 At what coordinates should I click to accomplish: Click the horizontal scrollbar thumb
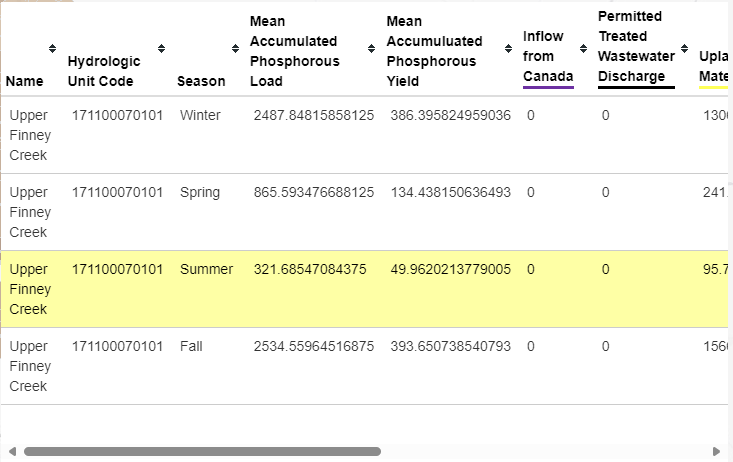pyautogui.click(x=200, y=452)
